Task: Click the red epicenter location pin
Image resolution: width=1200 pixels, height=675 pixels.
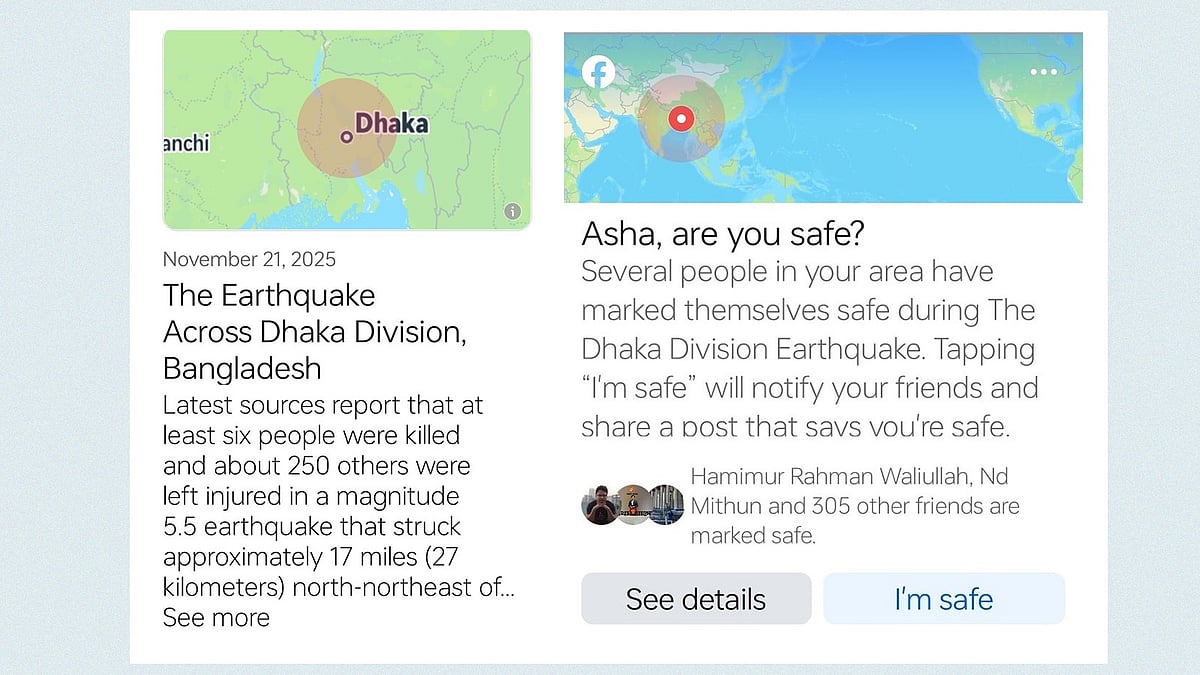Action: coord(681,120)
